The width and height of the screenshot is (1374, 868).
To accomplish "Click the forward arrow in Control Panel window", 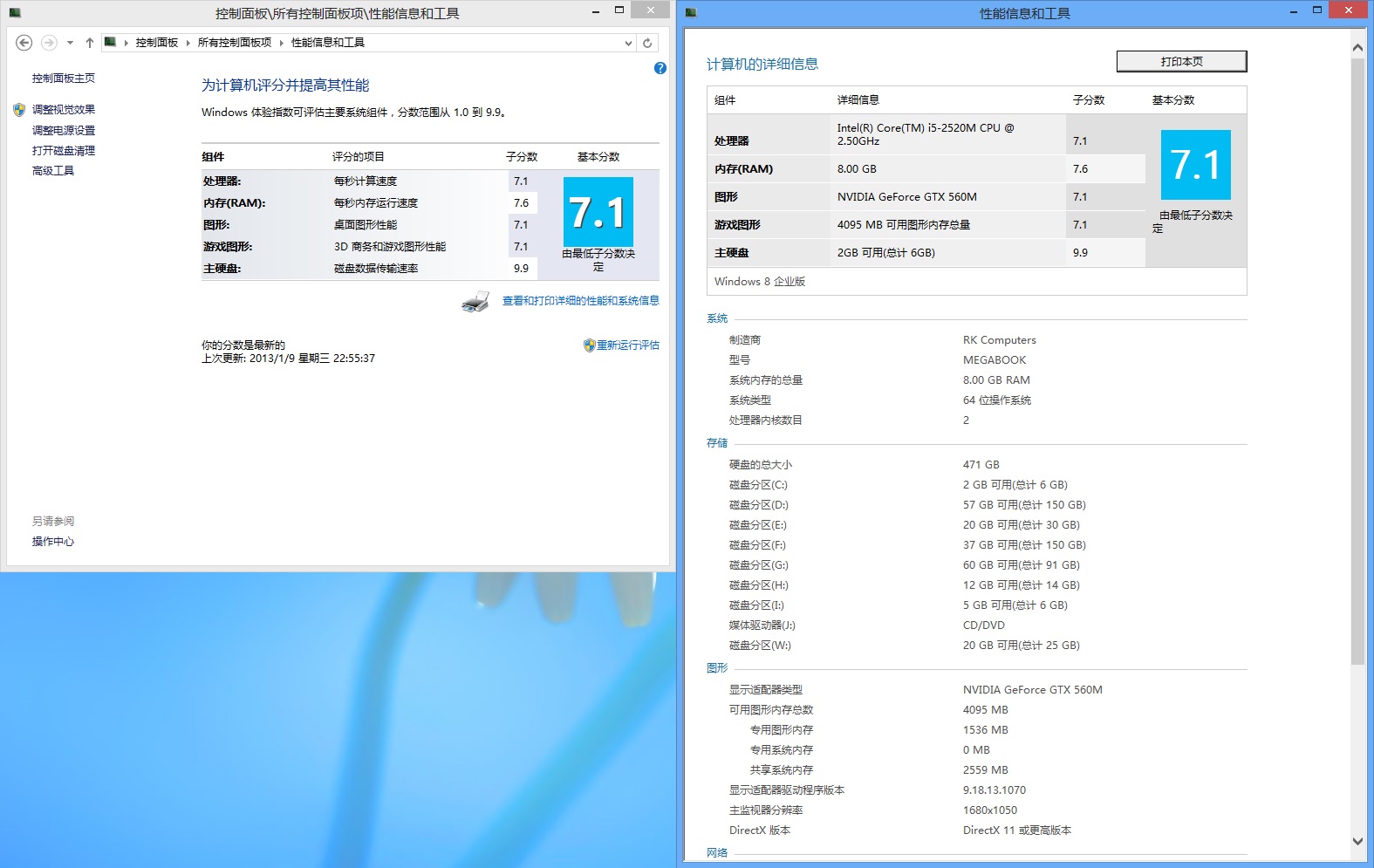I will click(x=49, y=43).
